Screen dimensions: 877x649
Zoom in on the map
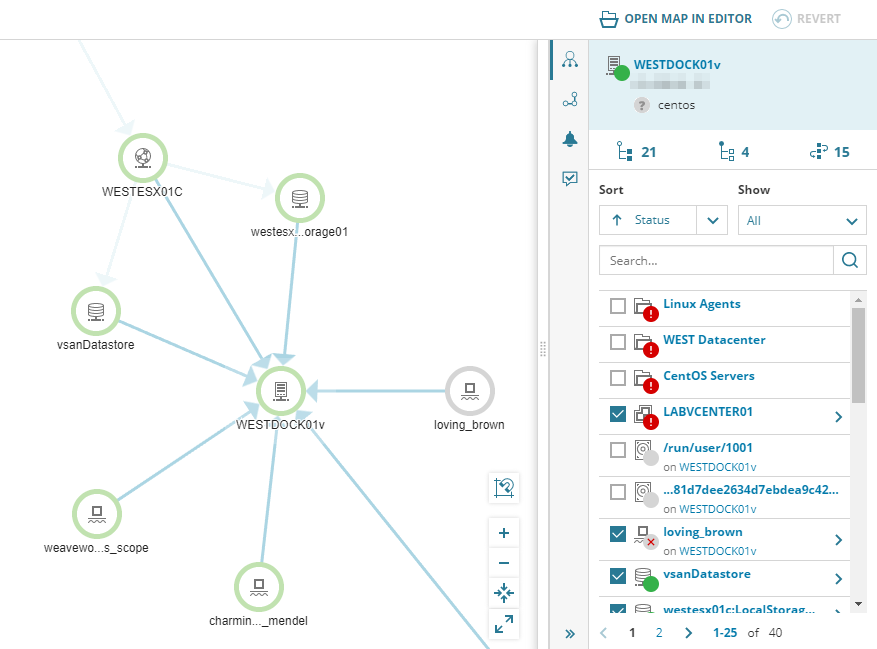504,533
